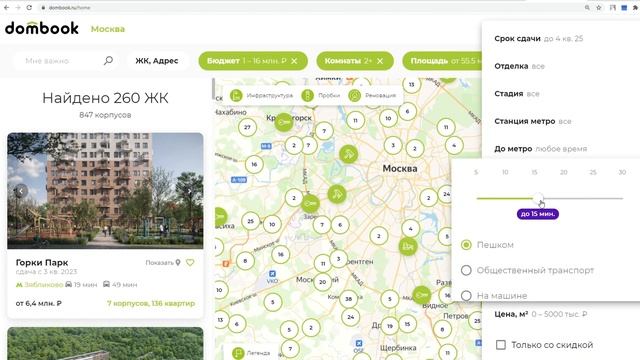Screen dimensions: 640x360
Task: Remove the Комнаты filter chip
Action: tap(380, 61)
